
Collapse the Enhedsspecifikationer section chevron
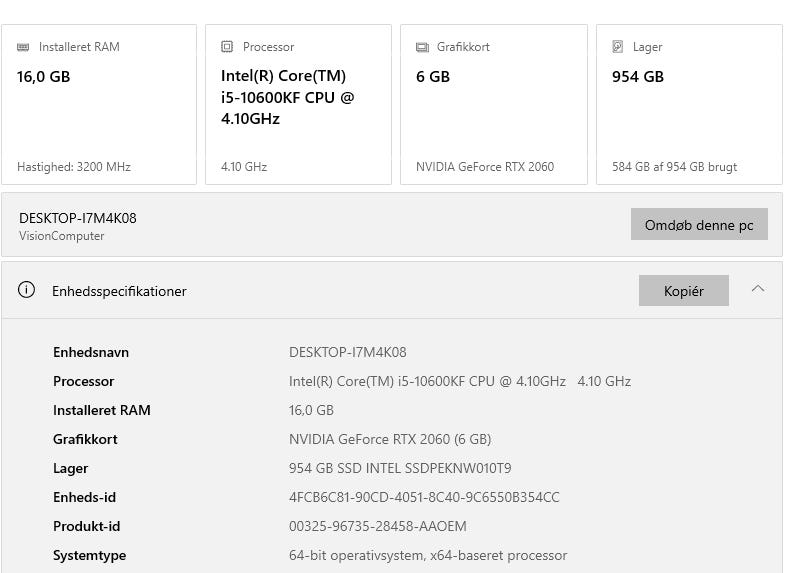point(758,289)
